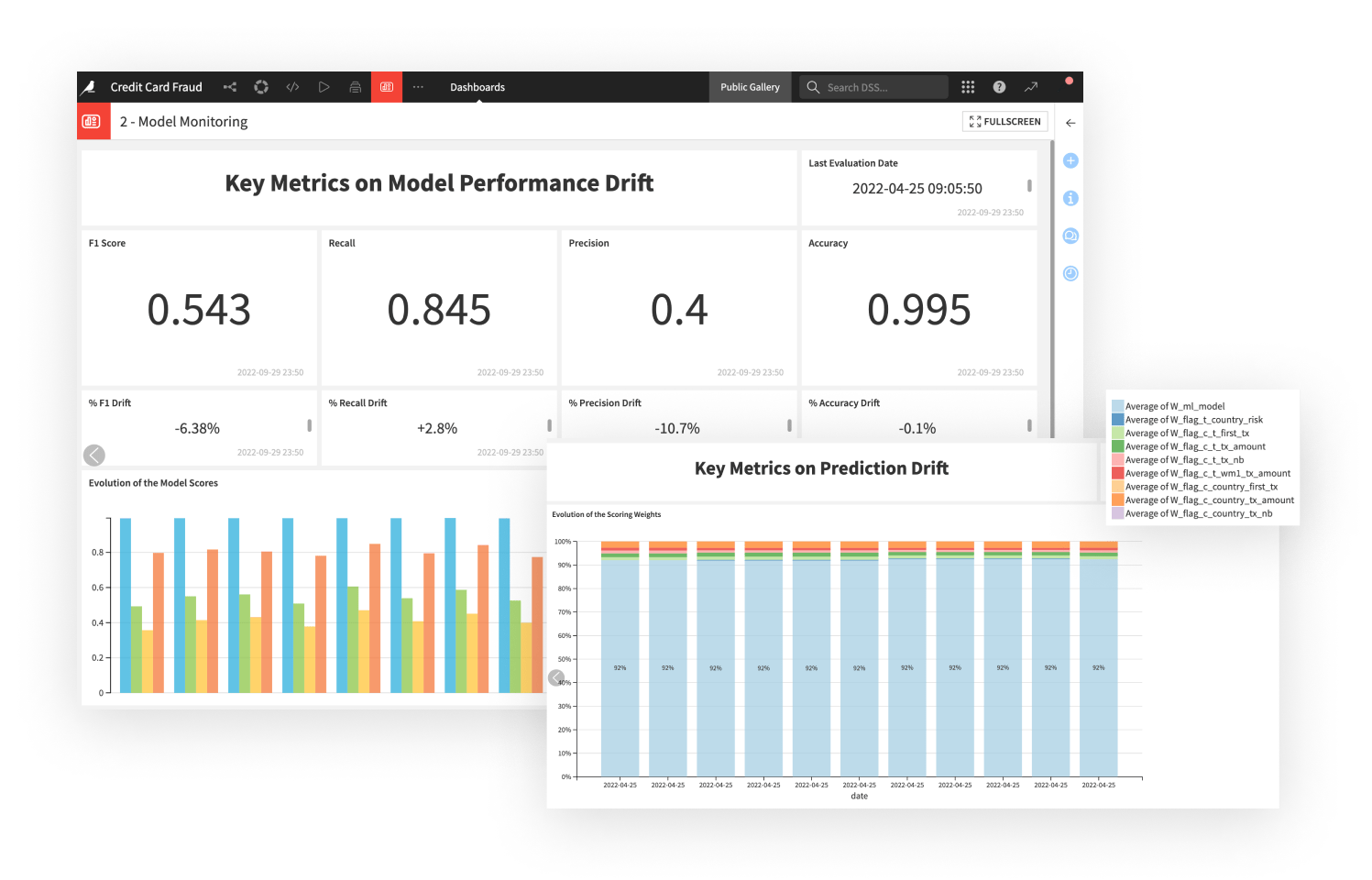
Task: Click the W_flag_c_country_tx_nb legend swatch
Action: [1117, 513]
